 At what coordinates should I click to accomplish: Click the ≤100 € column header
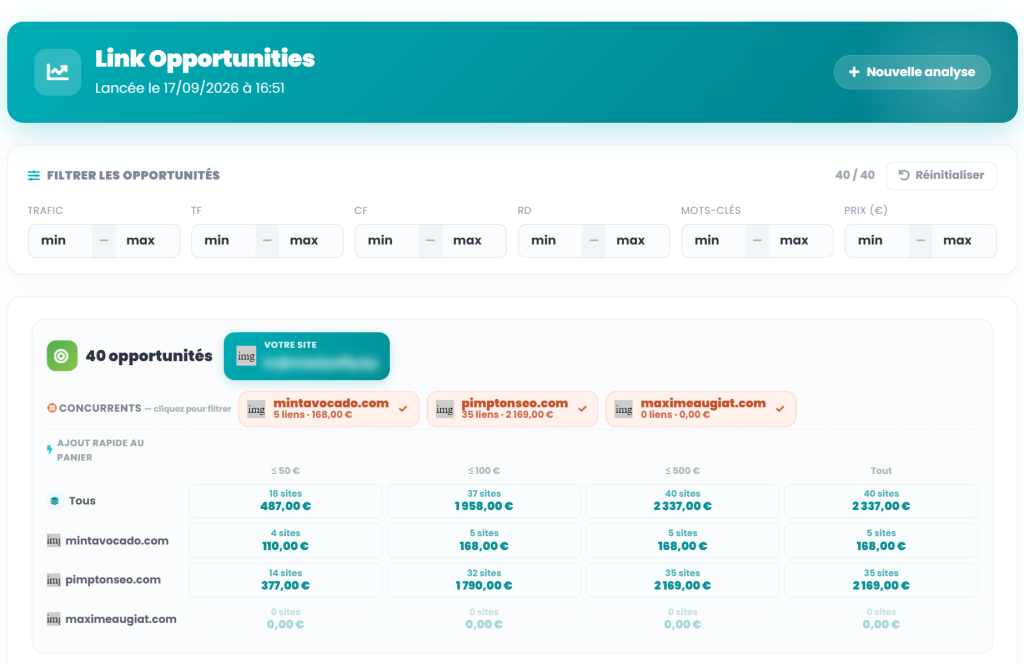(484, 471)
